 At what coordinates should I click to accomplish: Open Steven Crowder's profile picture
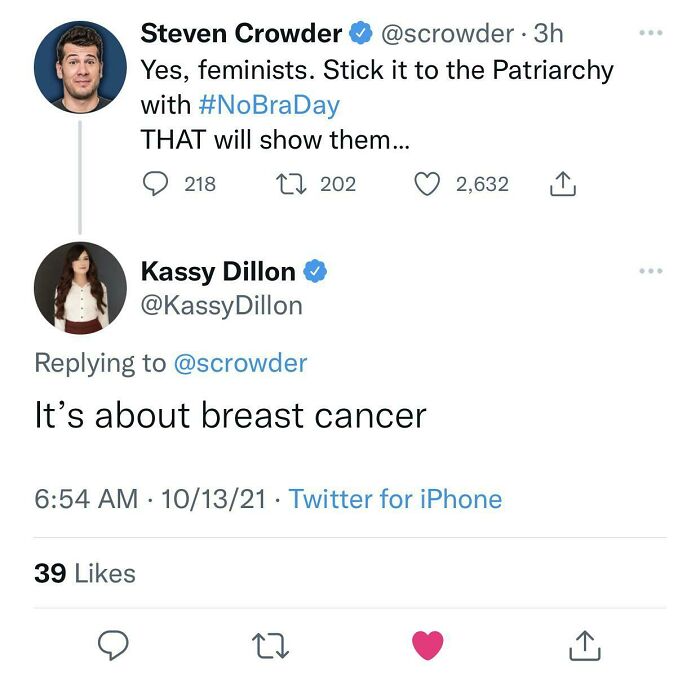(80, 67)
